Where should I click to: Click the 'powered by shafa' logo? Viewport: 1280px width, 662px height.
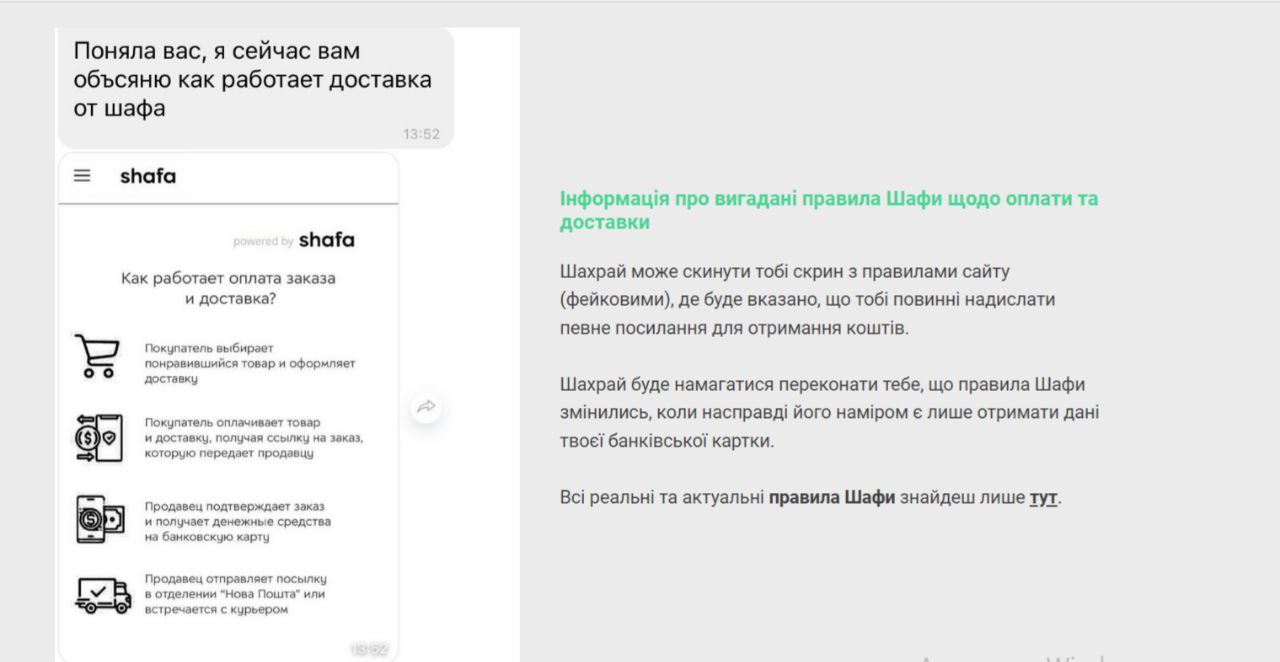294,240
